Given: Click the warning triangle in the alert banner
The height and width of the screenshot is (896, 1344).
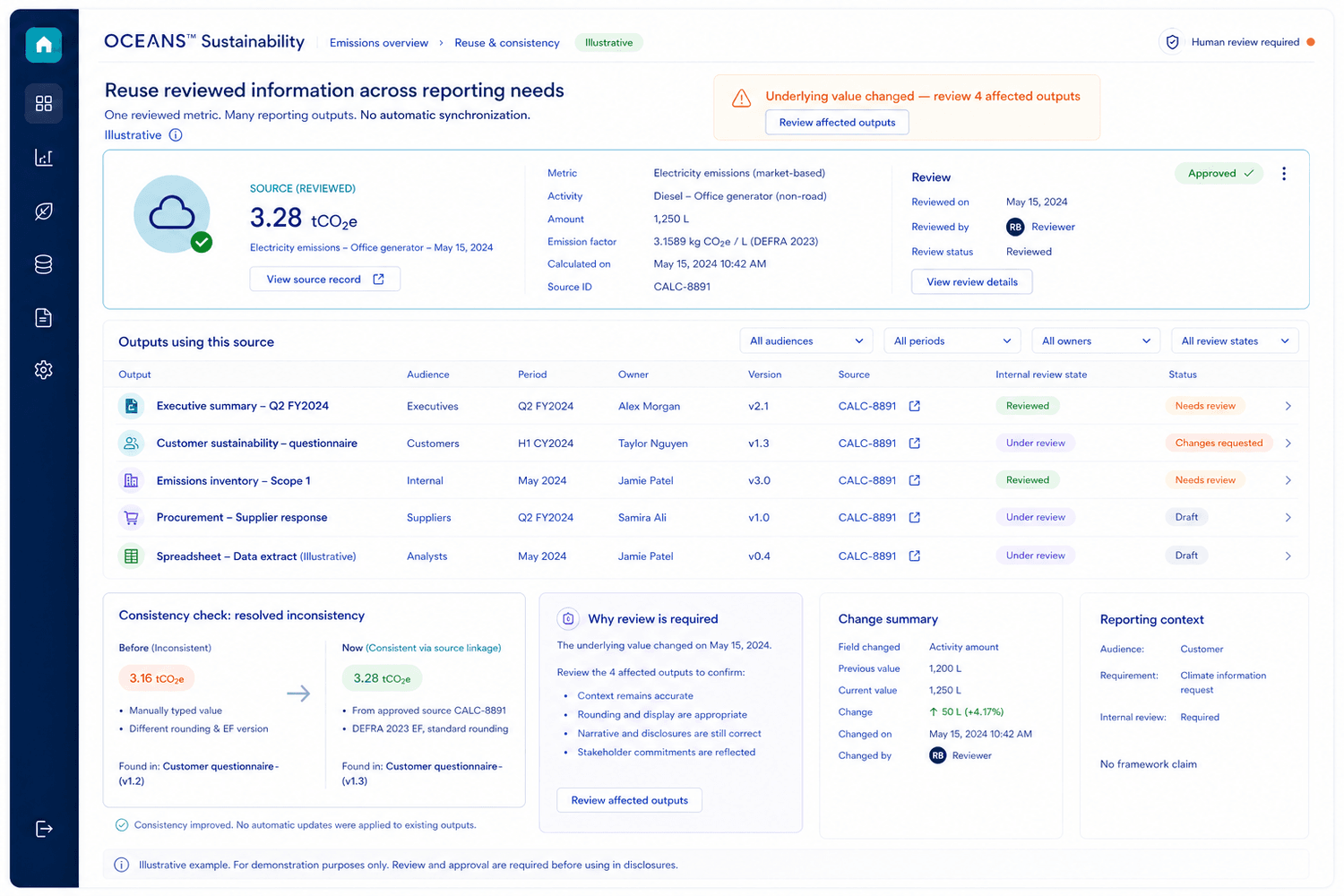Looking at the screenshot, I should click(x=742, y=99).
